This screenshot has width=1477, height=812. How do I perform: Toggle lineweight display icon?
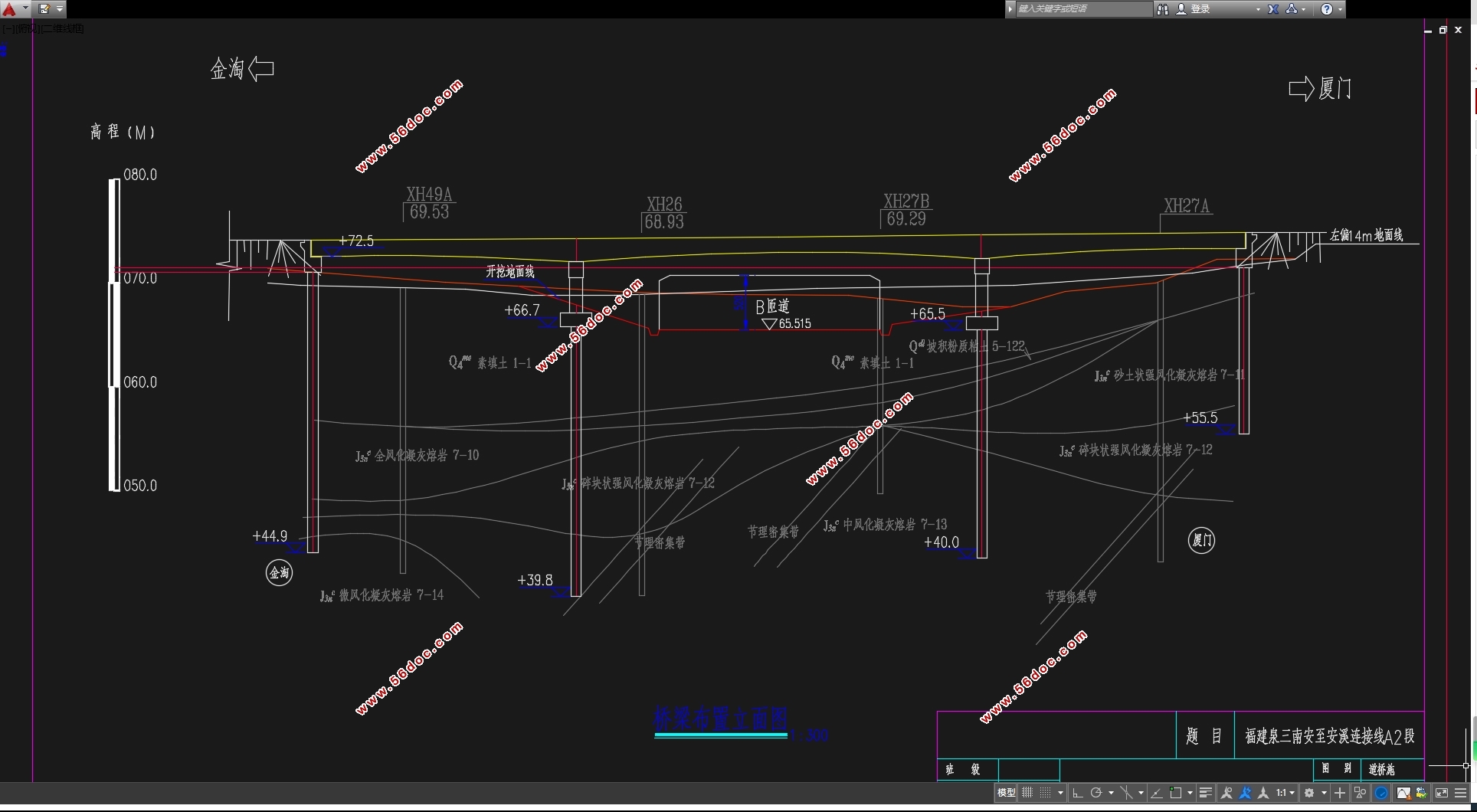(1206, 793)
